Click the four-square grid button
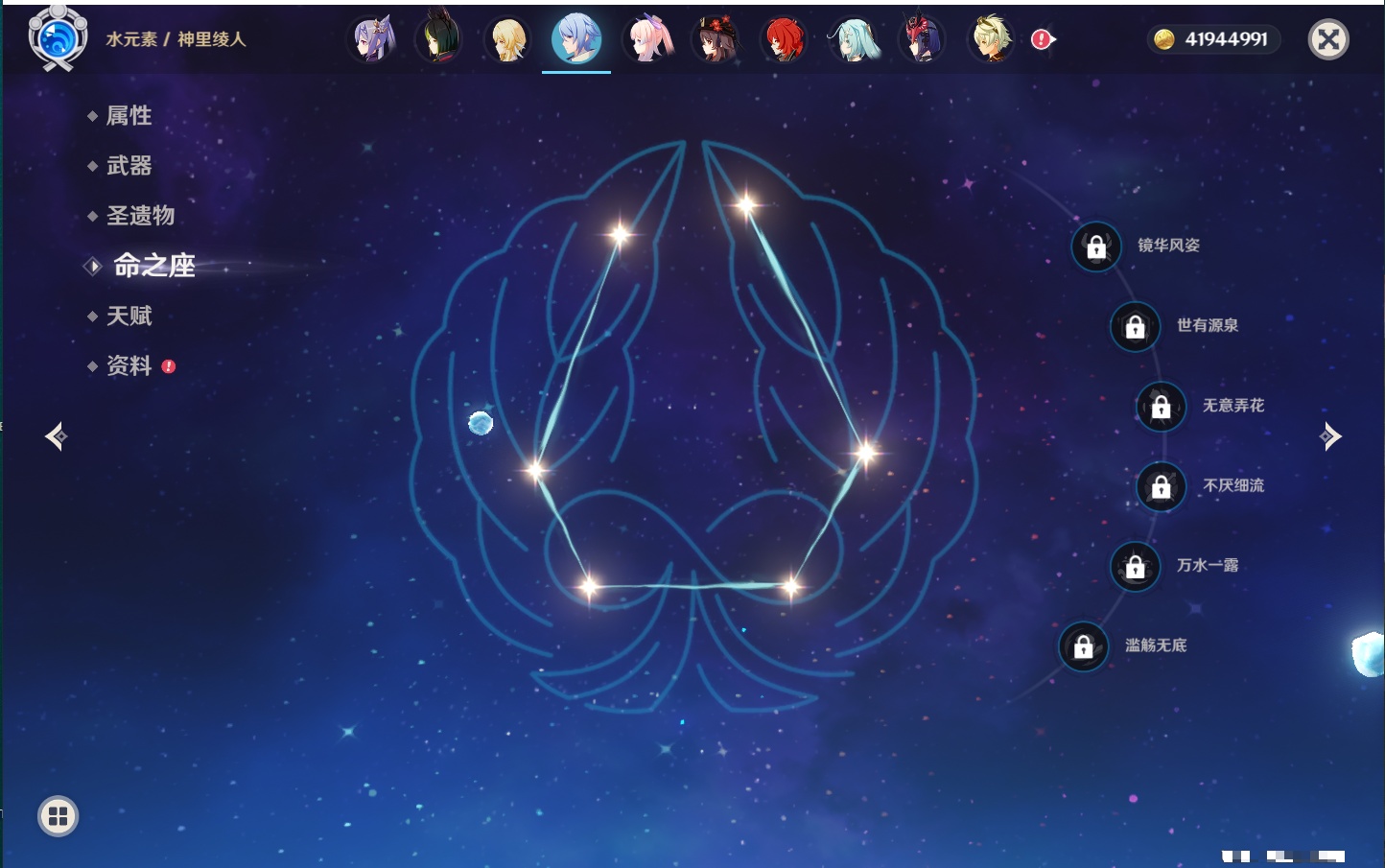This screenshot has width=1385, height=868. tap(58, 816)
